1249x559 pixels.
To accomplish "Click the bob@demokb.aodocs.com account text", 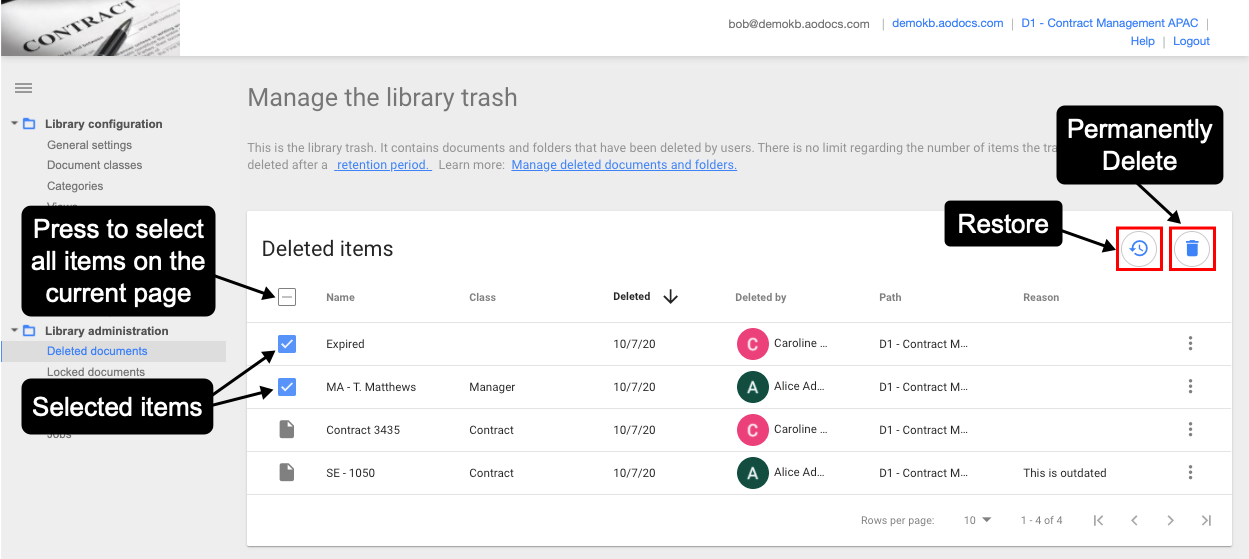I will [x=799, y=24].
